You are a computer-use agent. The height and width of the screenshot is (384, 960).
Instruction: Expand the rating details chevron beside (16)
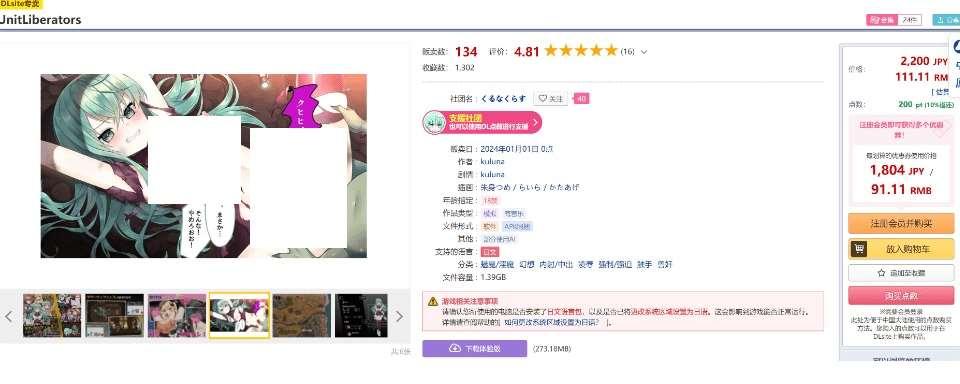tap(643, 52)
